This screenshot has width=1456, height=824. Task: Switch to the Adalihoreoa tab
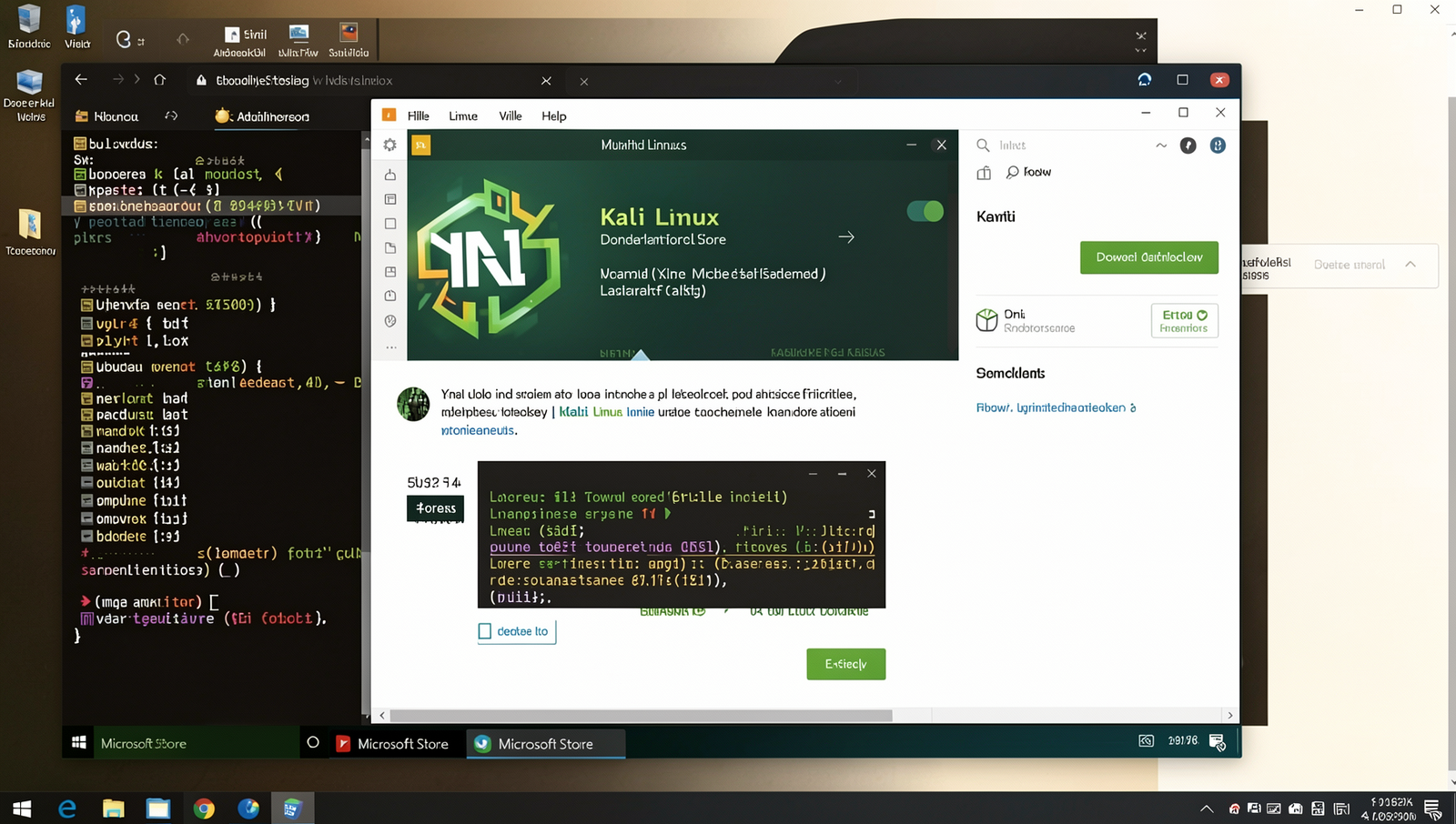pyautogui.click(x=262, y=116)
